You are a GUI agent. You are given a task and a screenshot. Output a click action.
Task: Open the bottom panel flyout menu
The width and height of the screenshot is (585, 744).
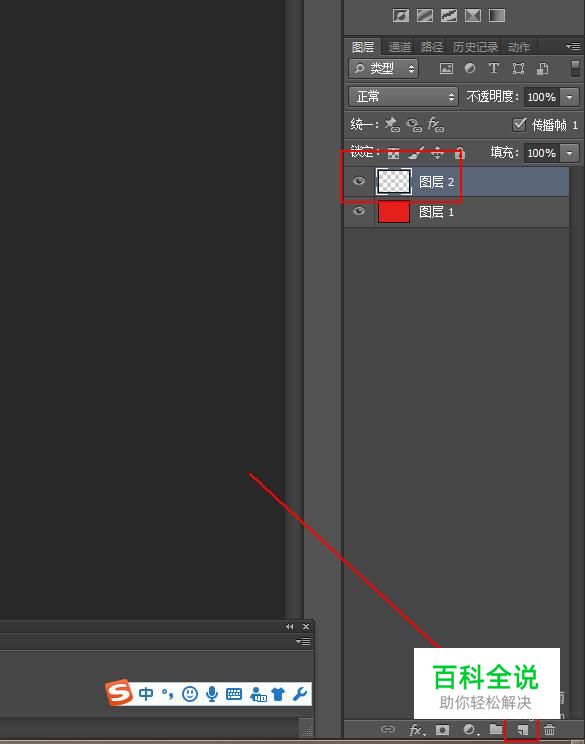(x=303, y=642)
